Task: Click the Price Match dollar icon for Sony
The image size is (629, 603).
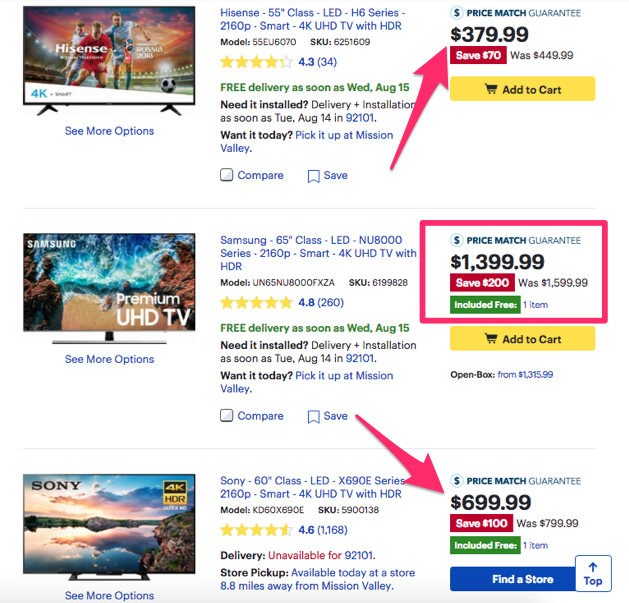Action: tap(457, 481)
